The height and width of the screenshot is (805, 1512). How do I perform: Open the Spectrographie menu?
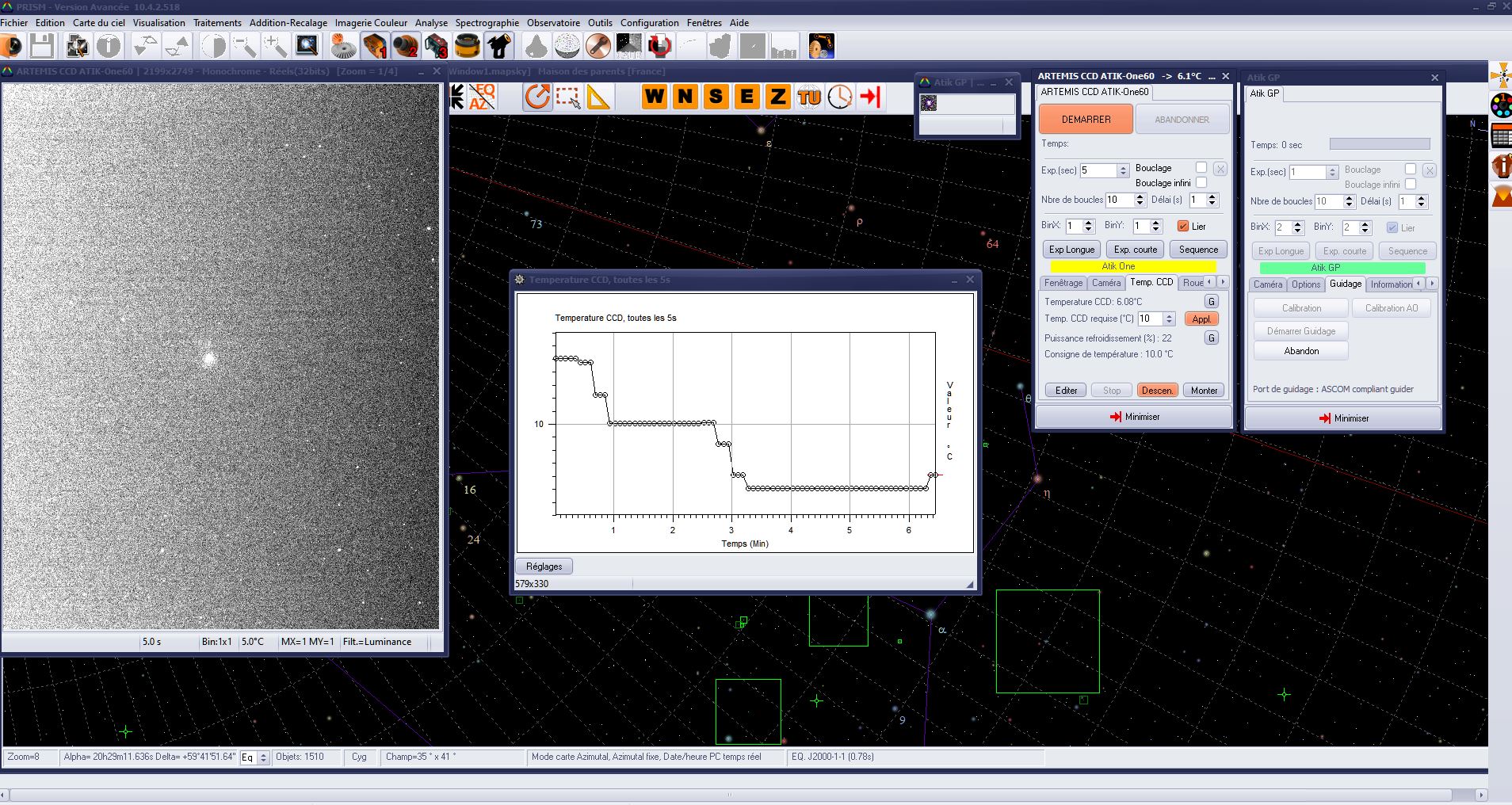click(x=487, y=23)
